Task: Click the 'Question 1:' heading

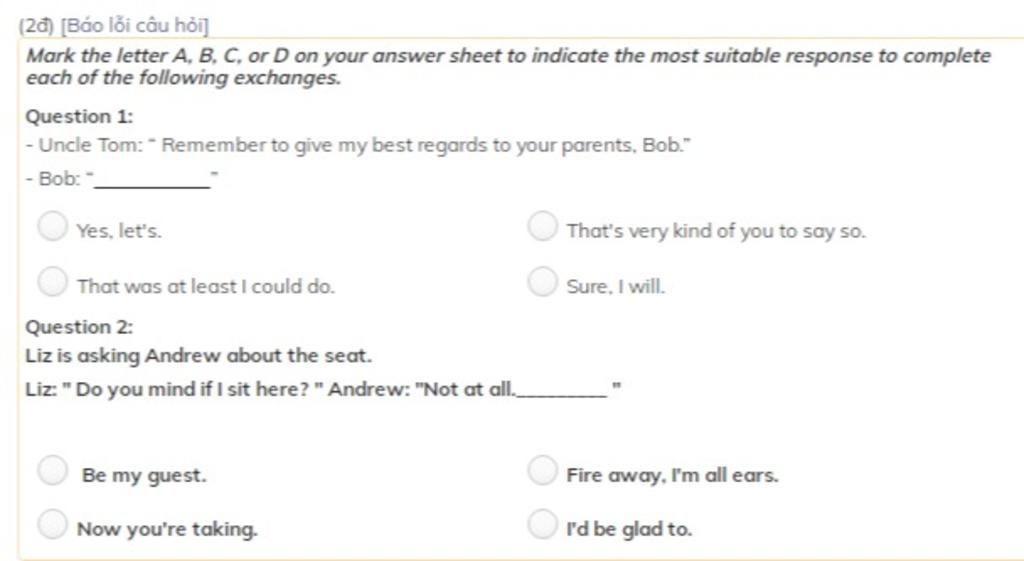Action: pos(79,117)
